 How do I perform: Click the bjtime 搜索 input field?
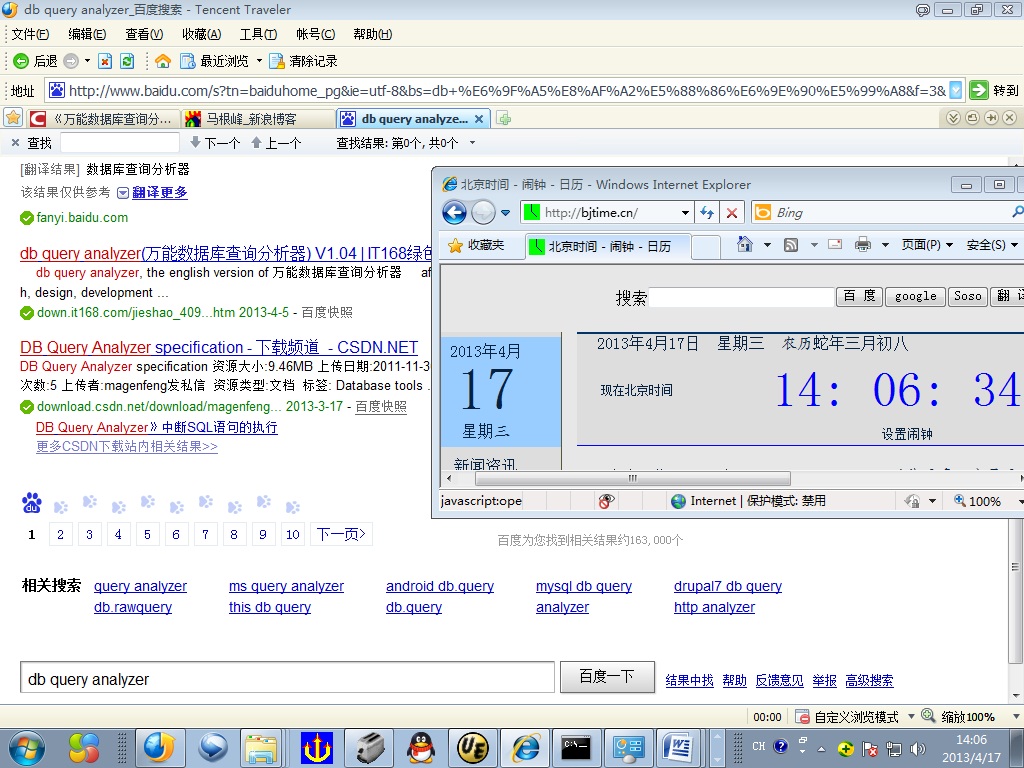pos(742,297)
